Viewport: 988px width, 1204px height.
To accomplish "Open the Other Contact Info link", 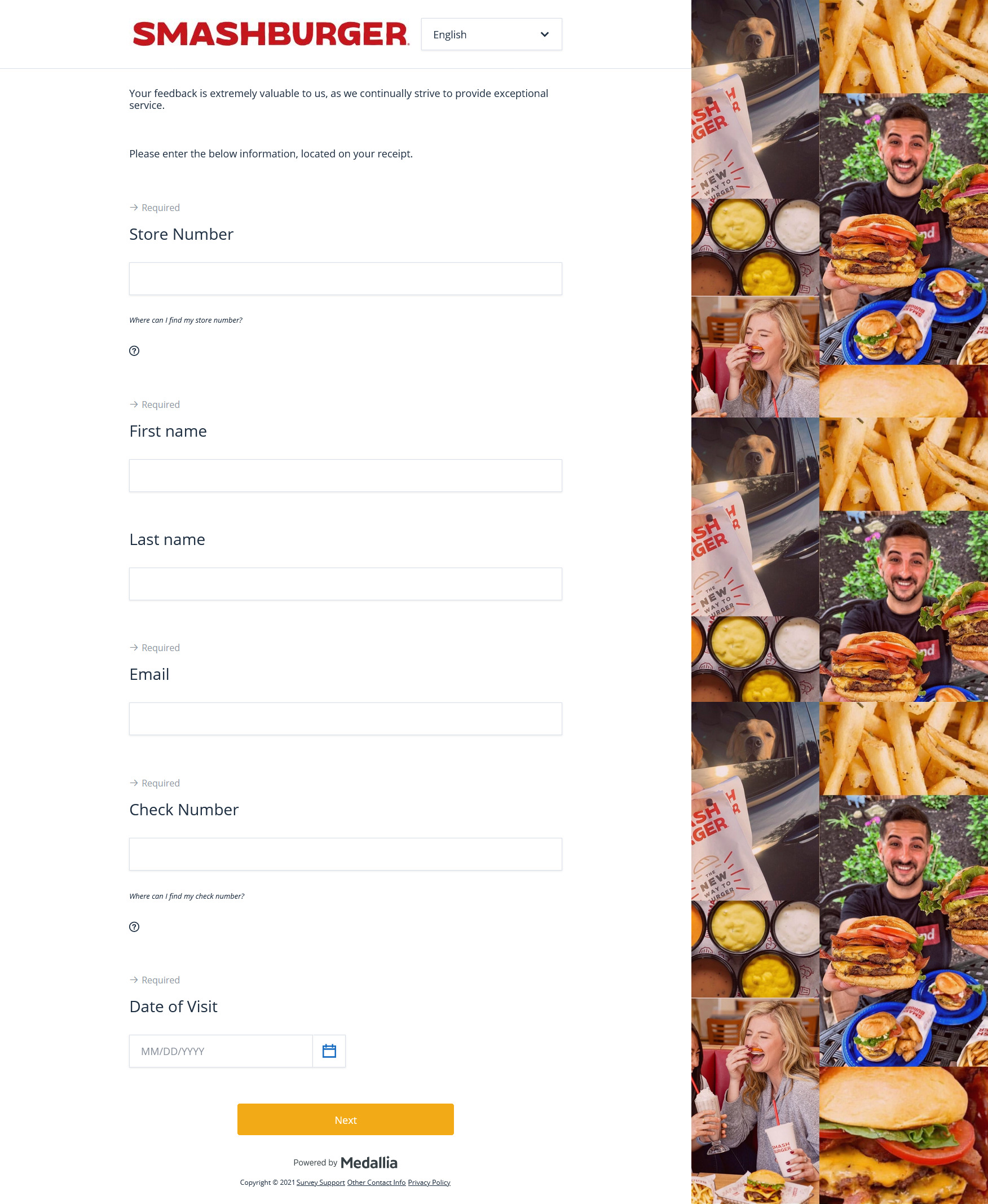I will (376, 1183).
